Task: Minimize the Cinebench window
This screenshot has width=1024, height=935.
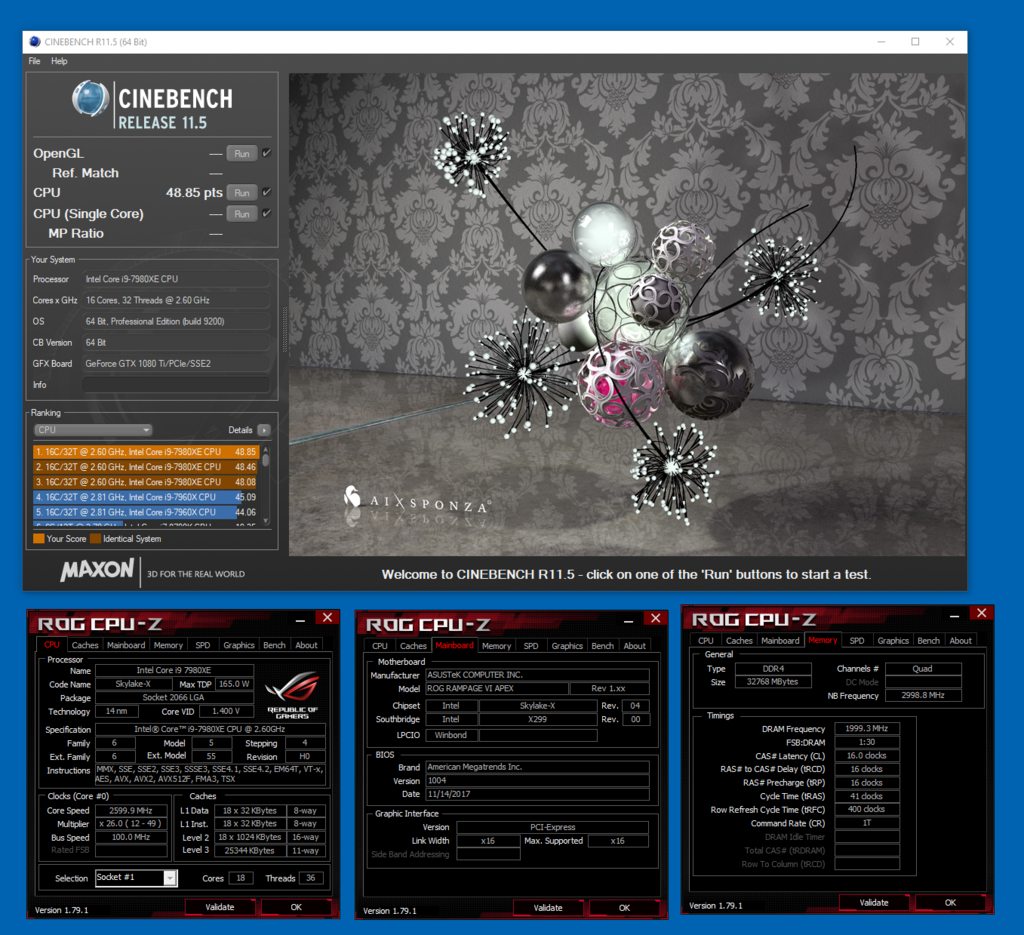Action: pos(881,42)
